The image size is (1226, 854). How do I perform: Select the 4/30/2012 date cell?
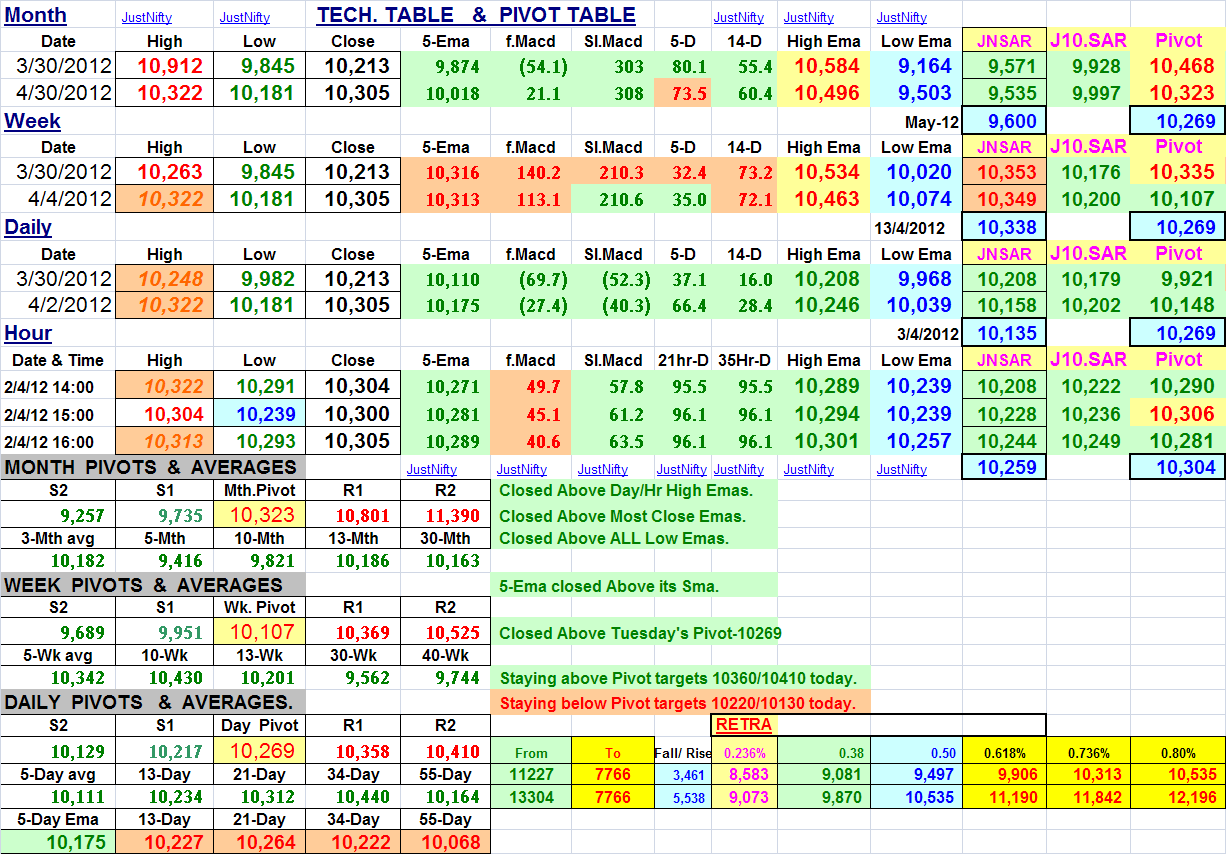(x=58, y=93)
